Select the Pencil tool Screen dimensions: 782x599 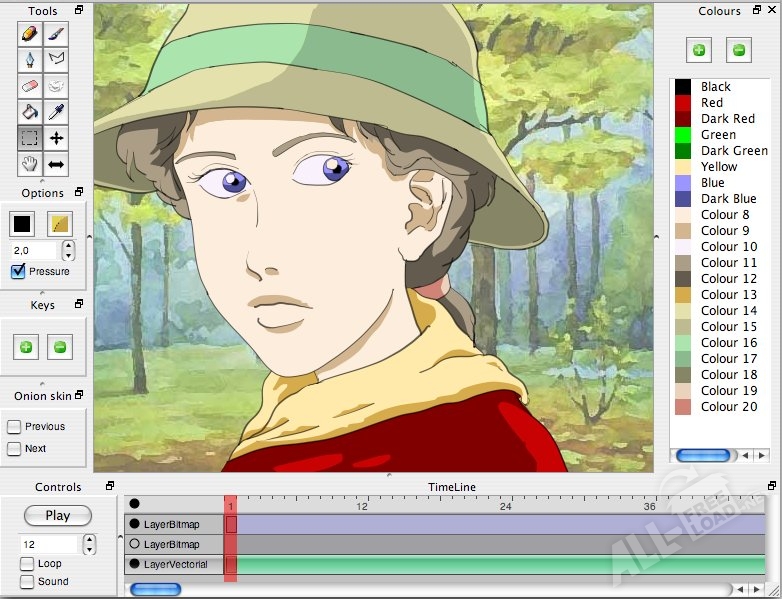point(29,34)
